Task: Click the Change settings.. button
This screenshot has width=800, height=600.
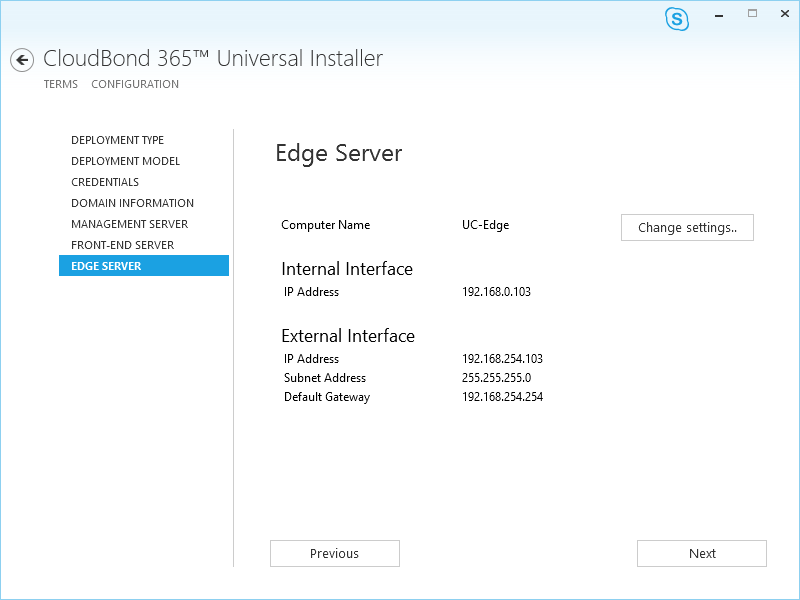Action: (x=687, y=228)
